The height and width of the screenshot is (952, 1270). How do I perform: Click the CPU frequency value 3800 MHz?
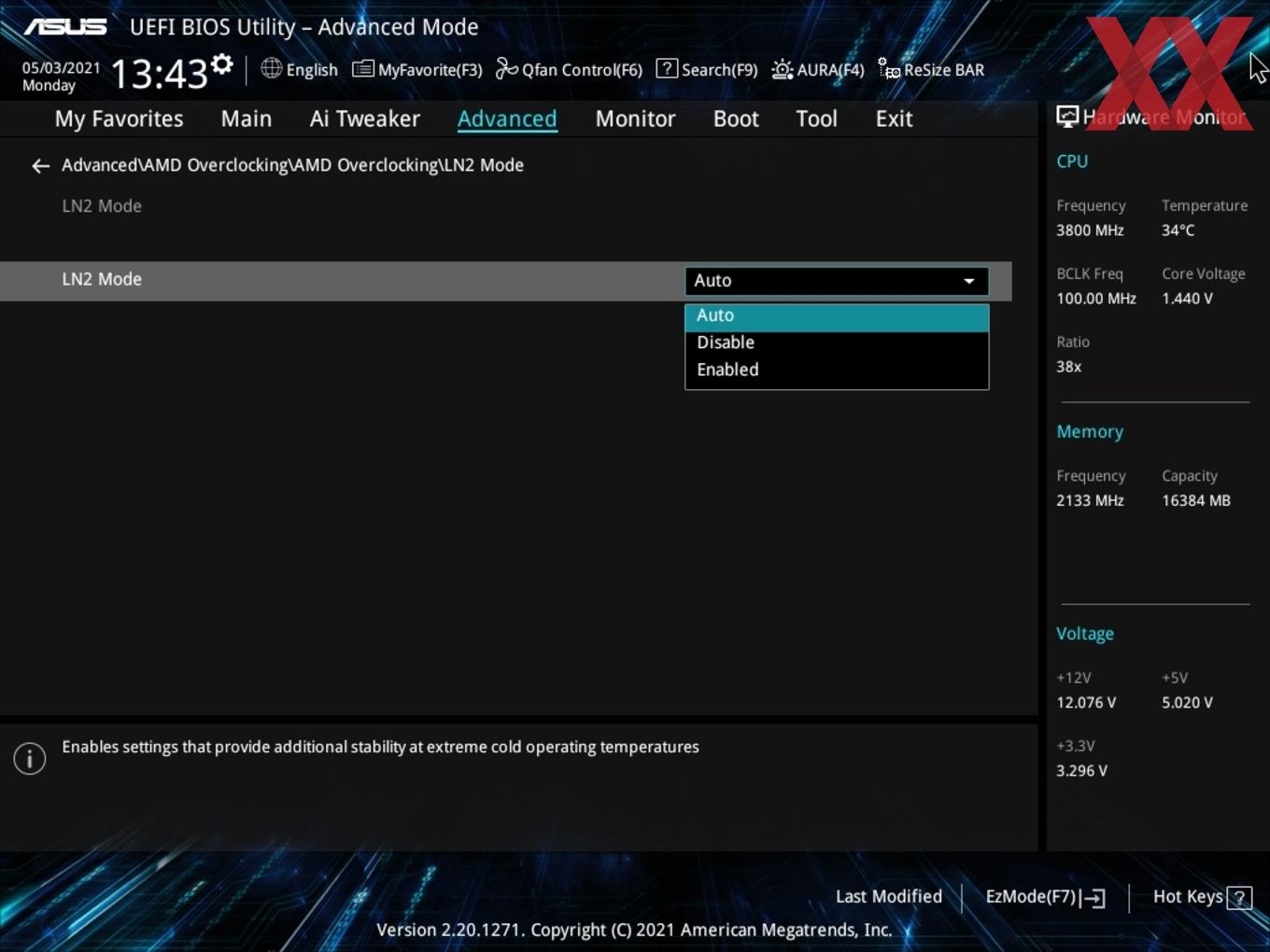[1090, 231]
